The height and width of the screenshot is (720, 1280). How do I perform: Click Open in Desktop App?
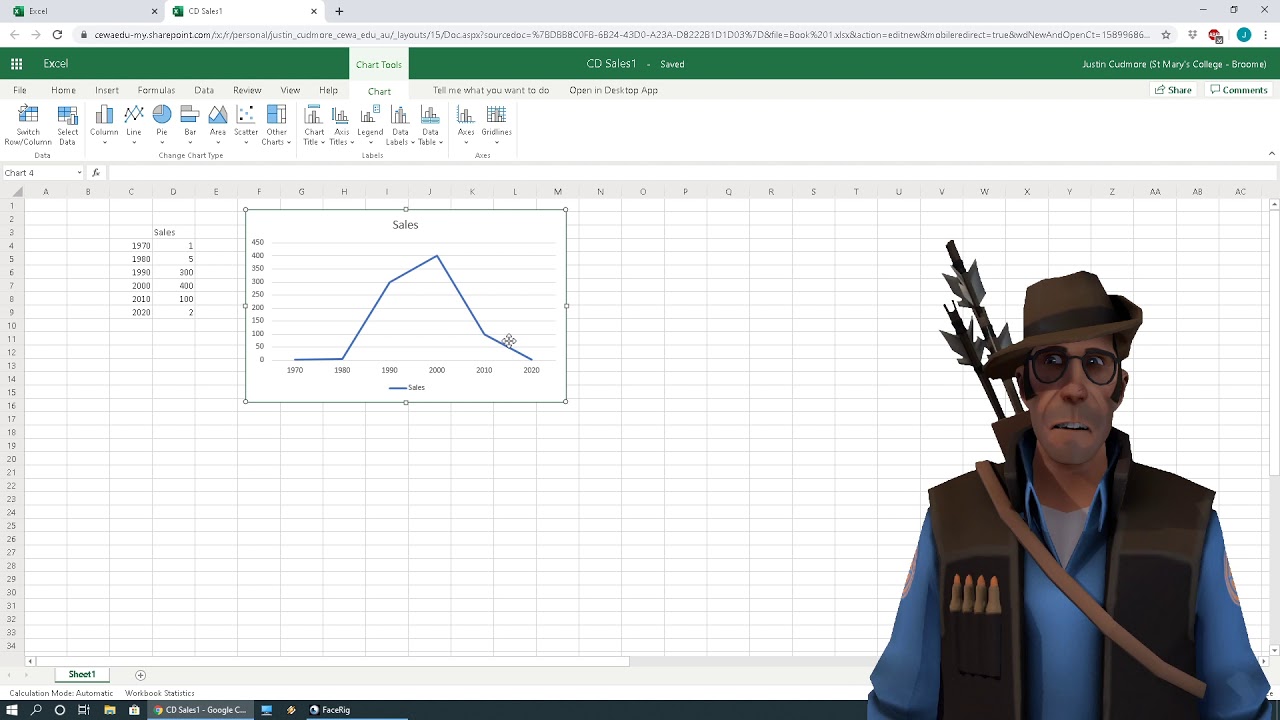[613, 90]
